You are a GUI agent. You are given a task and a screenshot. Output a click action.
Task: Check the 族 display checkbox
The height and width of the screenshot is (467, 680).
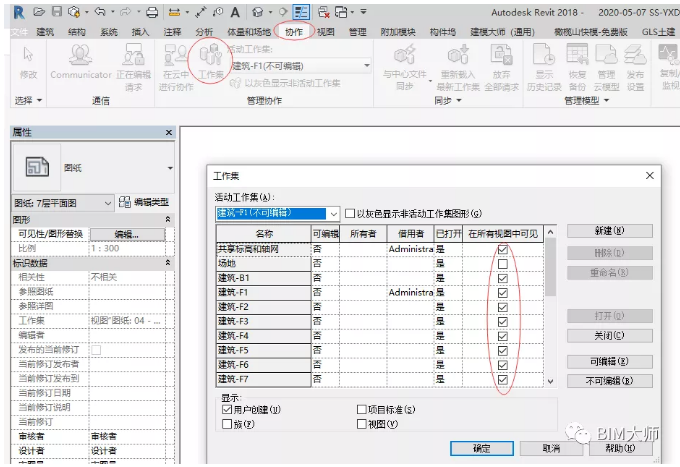point(227,424)
